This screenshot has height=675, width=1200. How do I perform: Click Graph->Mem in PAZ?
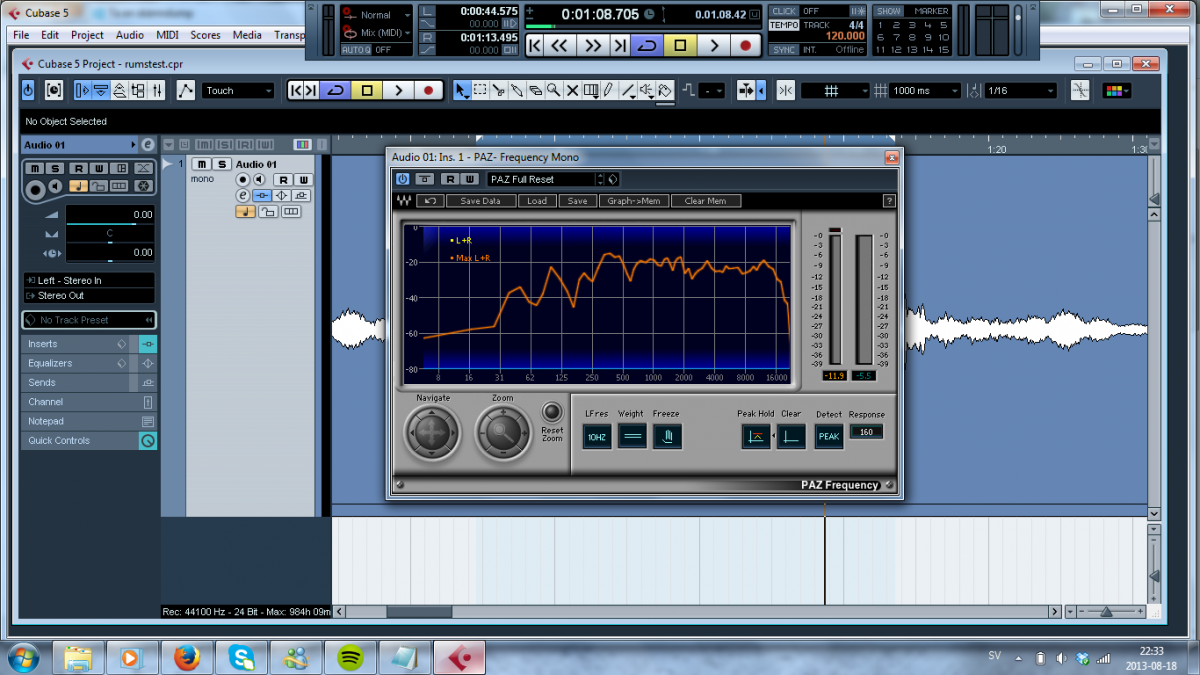pos(634,201)
